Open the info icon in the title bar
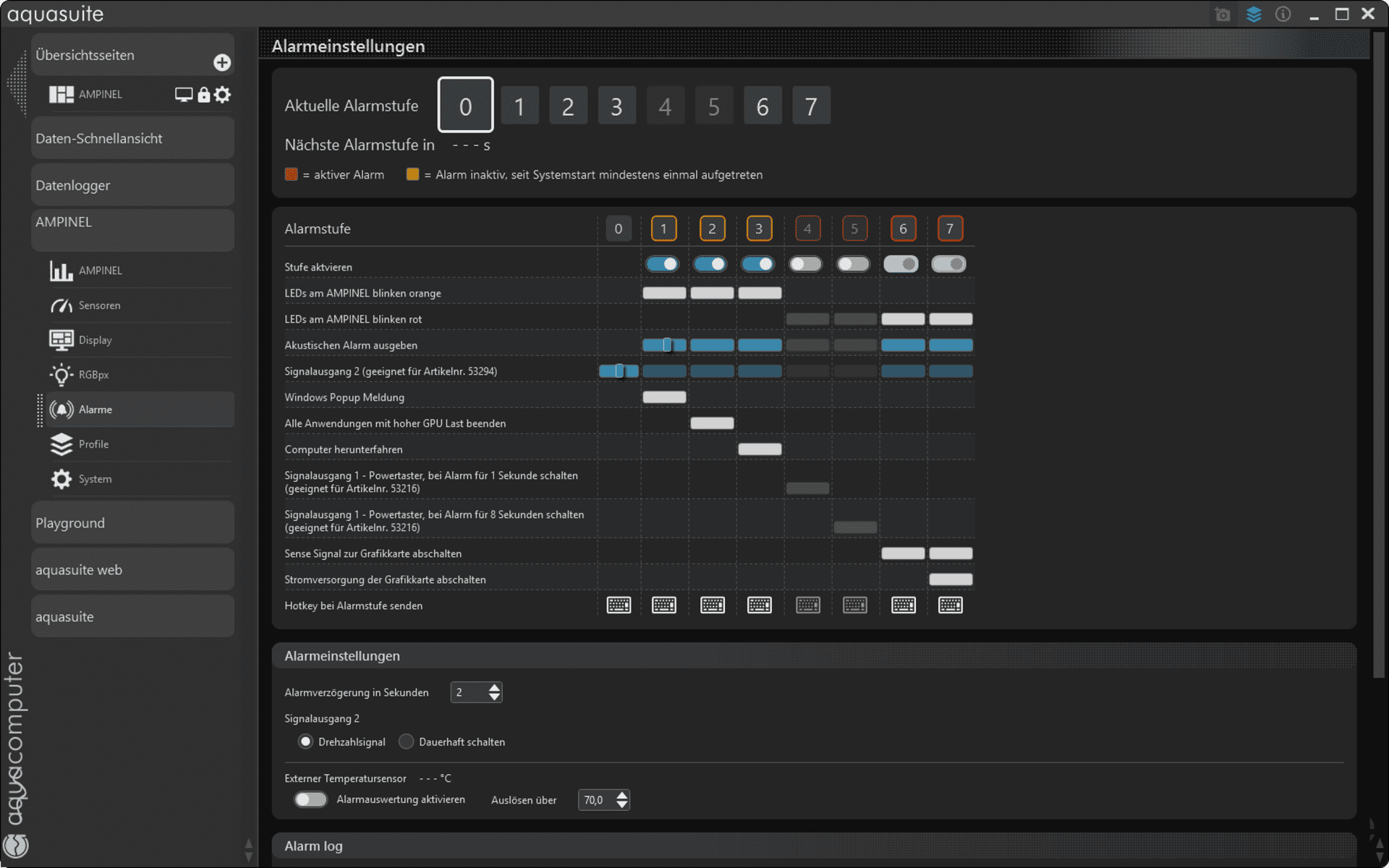 click(1283, 14)
